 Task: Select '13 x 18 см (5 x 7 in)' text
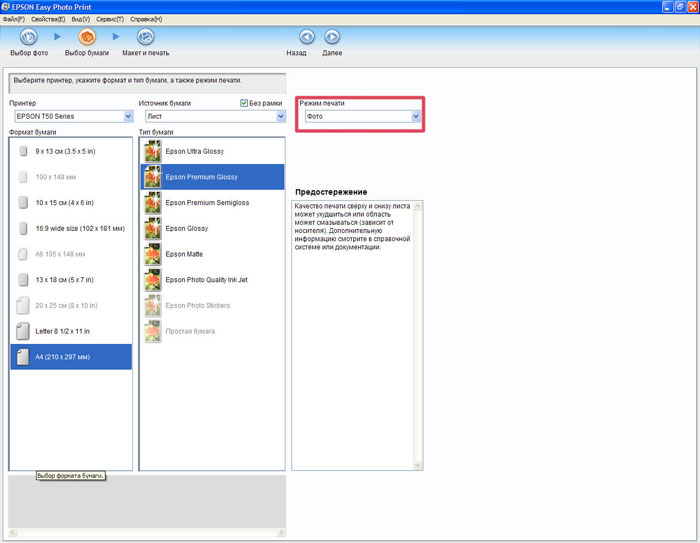pos(65,280)
